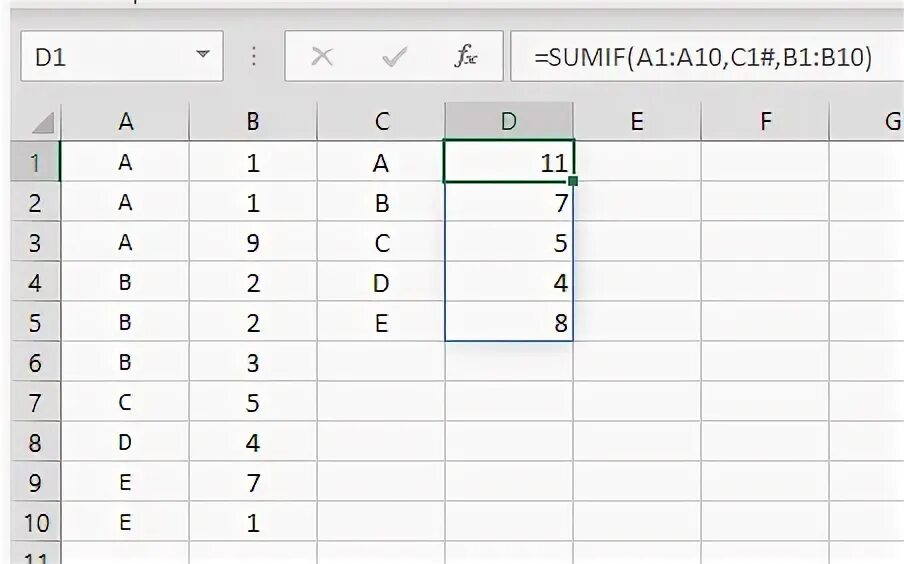Select cell C4 containing D

[x=381, y=282]
